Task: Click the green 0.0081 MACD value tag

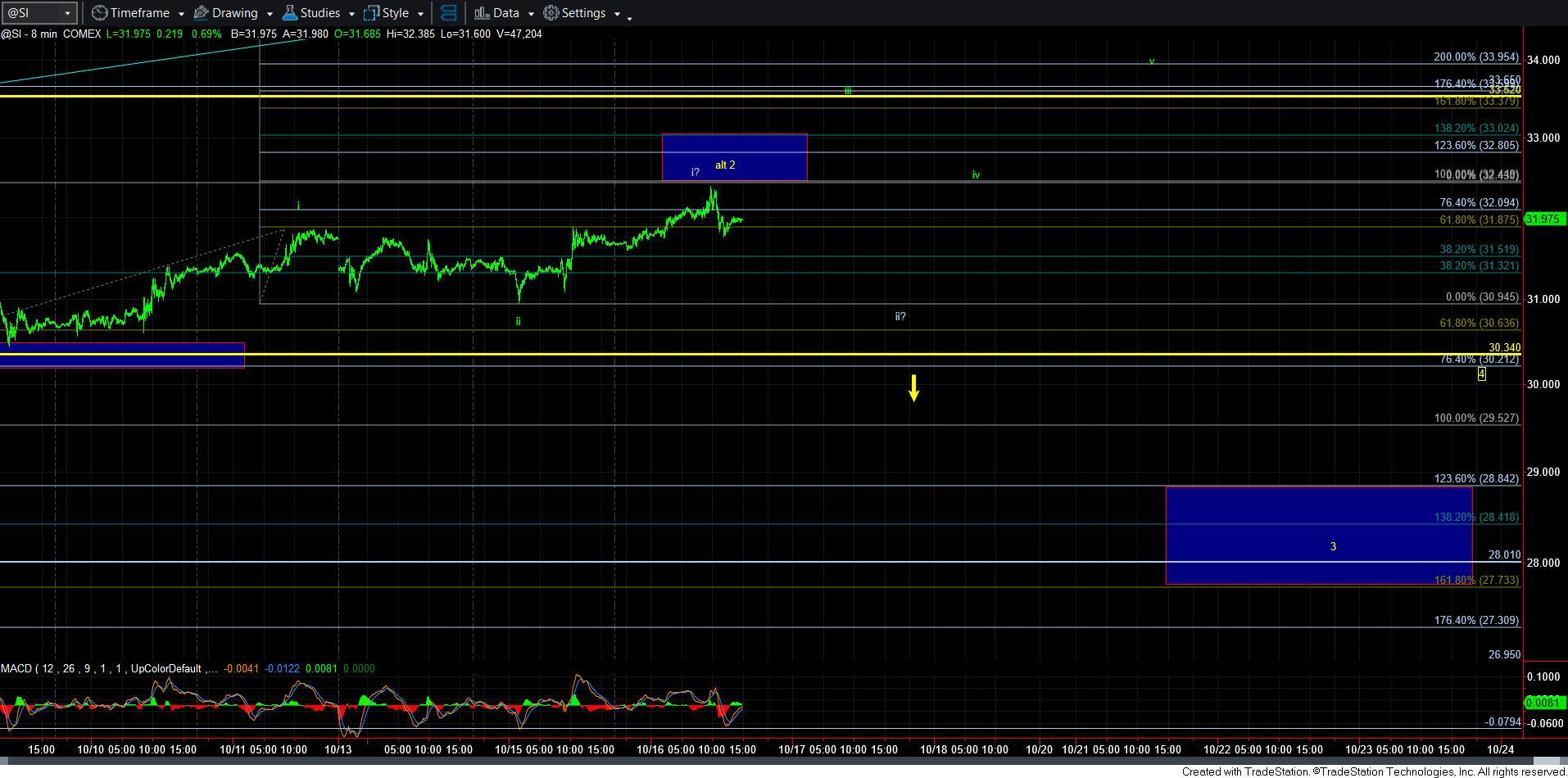Action: point(1543,703)
